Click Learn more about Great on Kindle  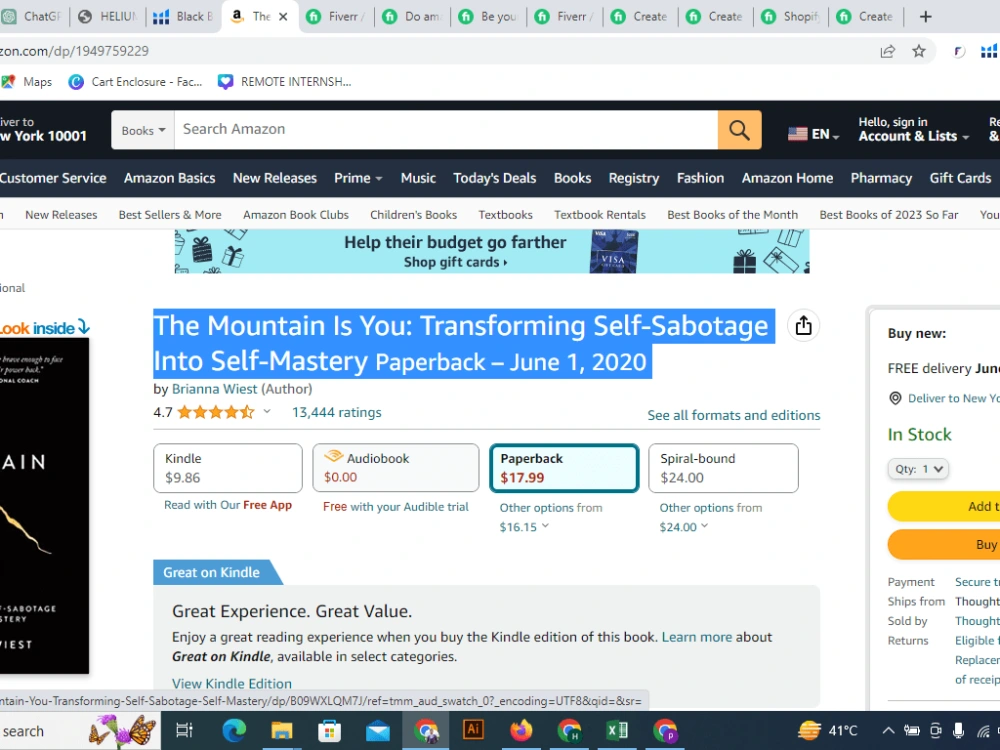[x=696, y=637]
